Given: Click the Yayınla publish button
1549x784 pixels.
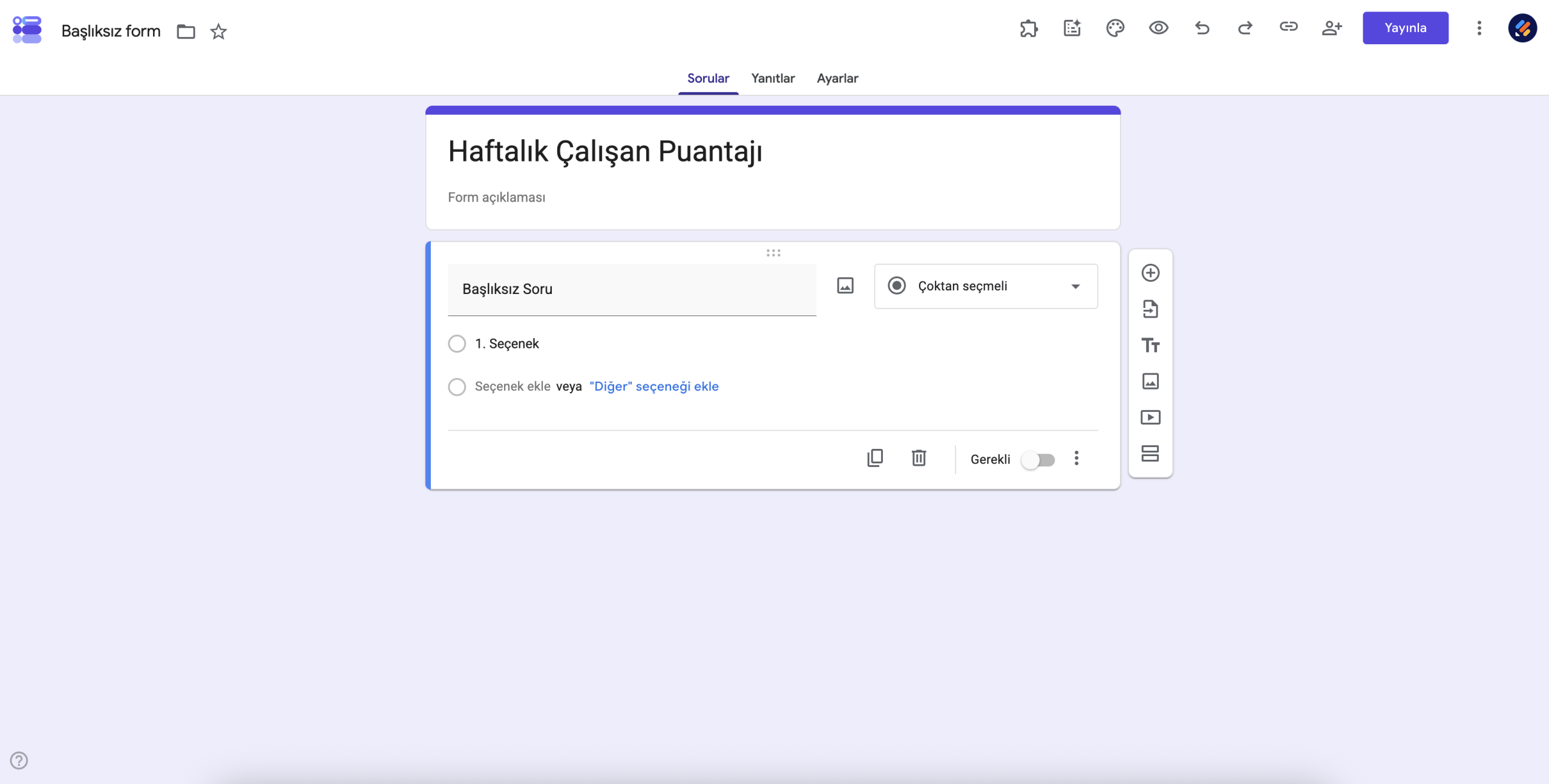Looking at the screenshot, I should pyautogui.click(x=1405, y=28).
